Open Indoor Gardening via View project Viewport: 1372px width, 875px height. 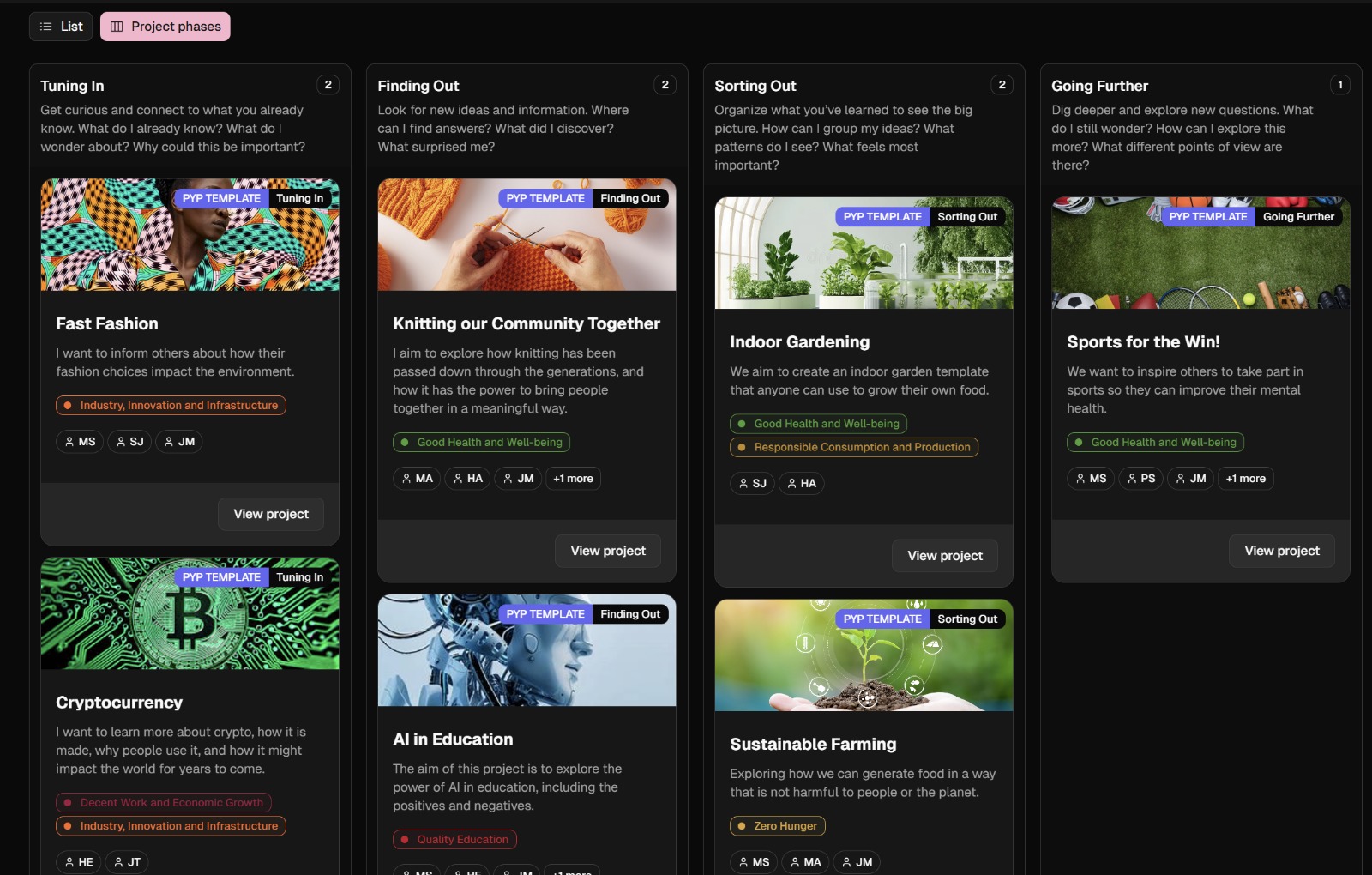[944, 555]
